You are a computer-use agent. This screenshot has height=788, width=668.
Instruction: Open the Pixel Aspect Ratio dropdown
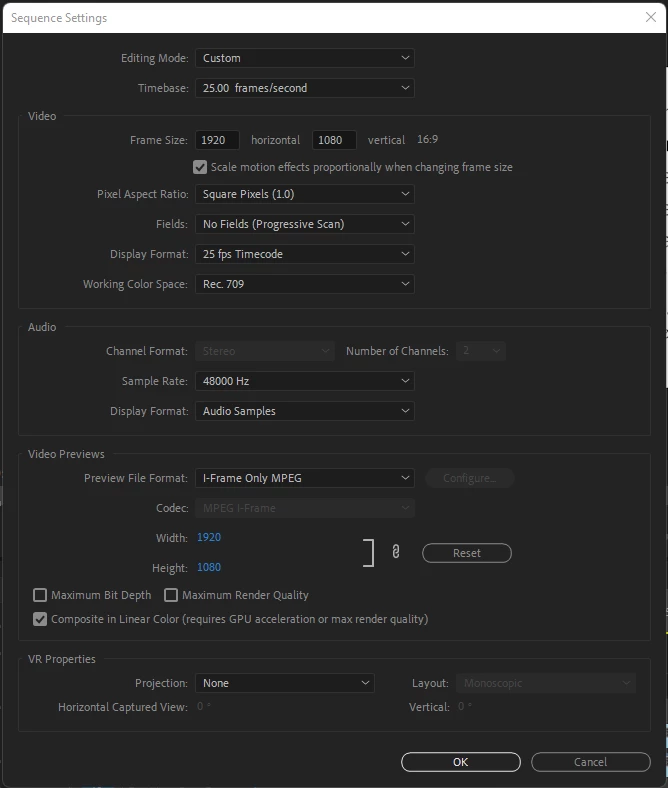tap(305, 194)
